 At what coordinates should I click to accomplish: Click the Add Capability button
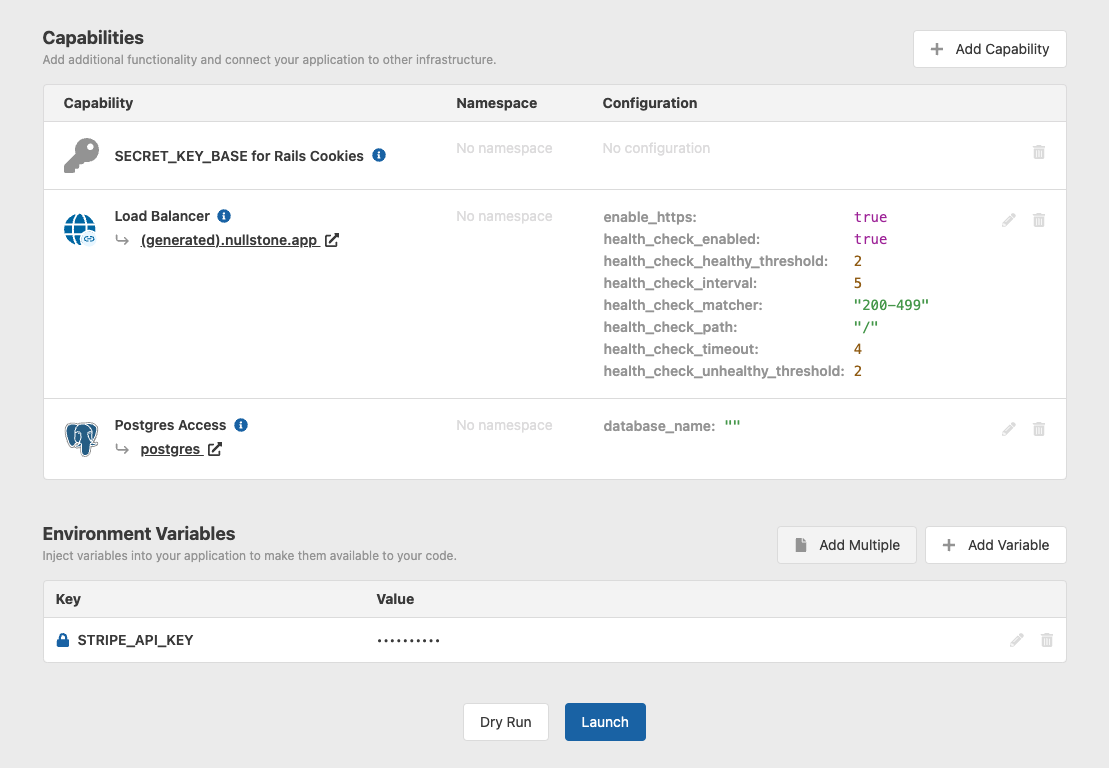tap(989, 49)
